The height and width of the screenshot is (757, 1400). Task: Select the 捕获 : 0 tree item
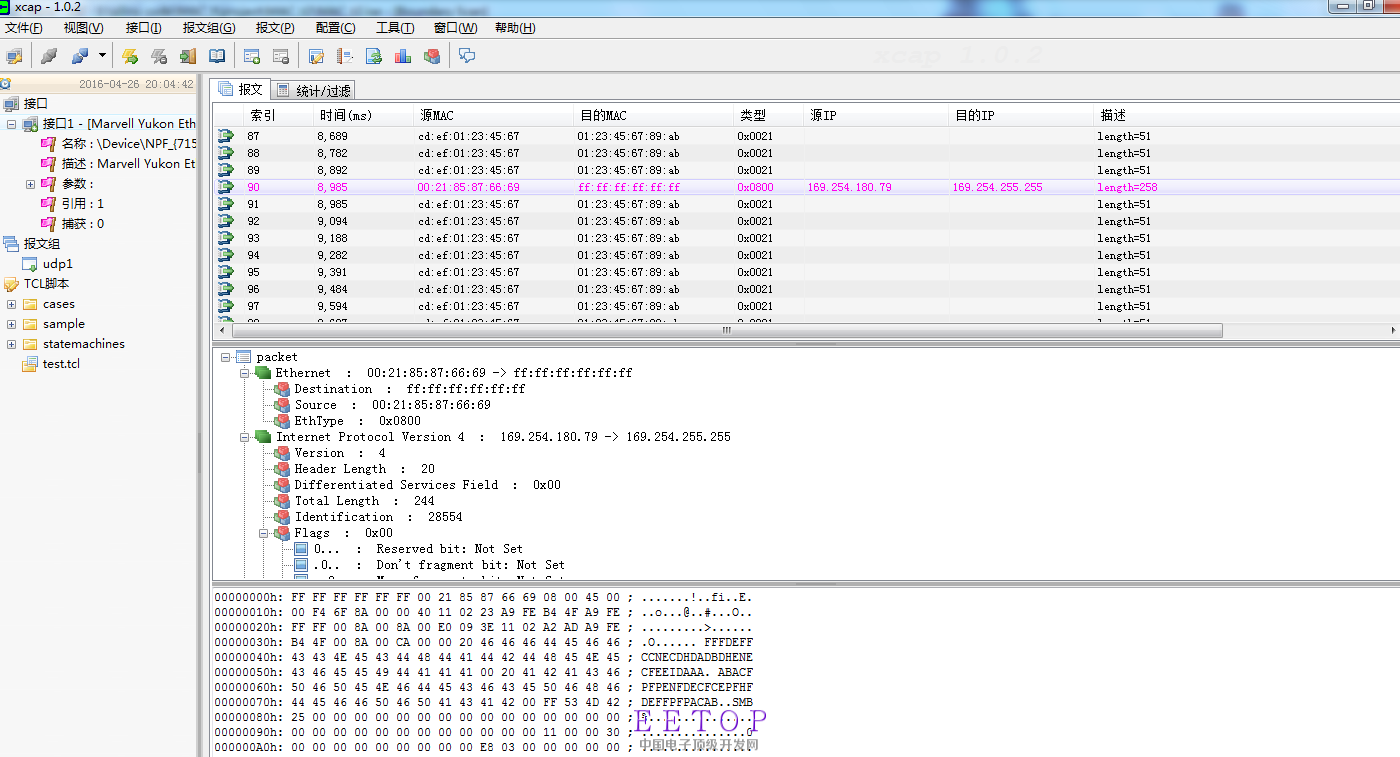pyautogui.click(x=82, y=224)
